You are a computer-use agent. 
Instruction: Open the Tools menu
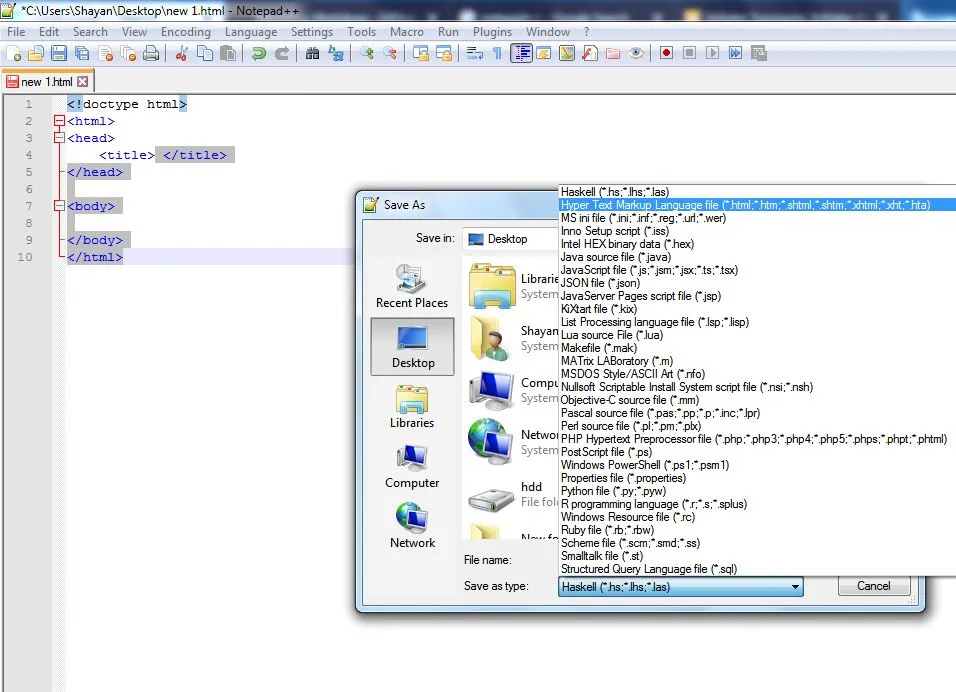point(362,32)
